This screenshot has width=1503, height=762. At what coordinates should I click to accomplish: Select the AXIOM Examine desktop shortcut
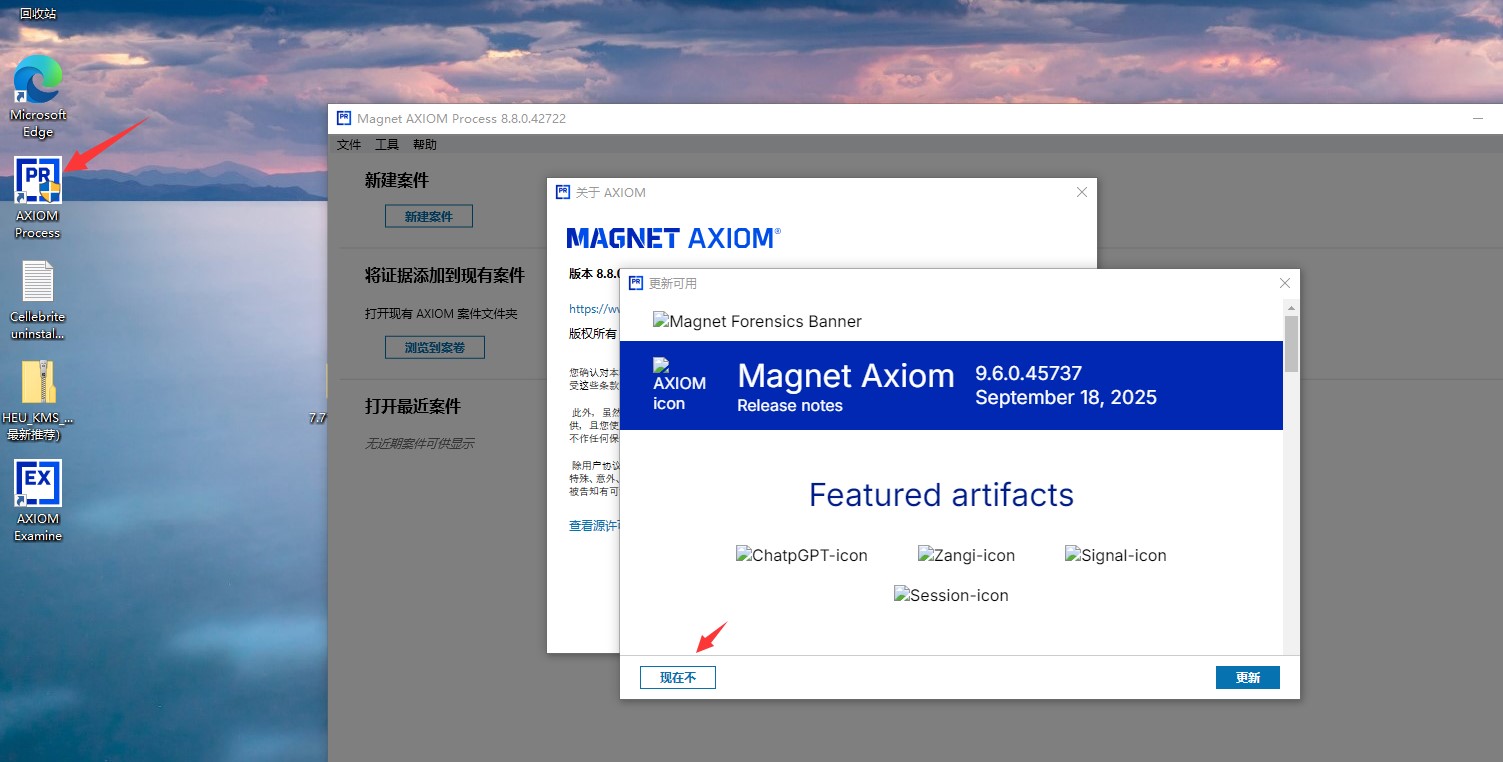38,501
